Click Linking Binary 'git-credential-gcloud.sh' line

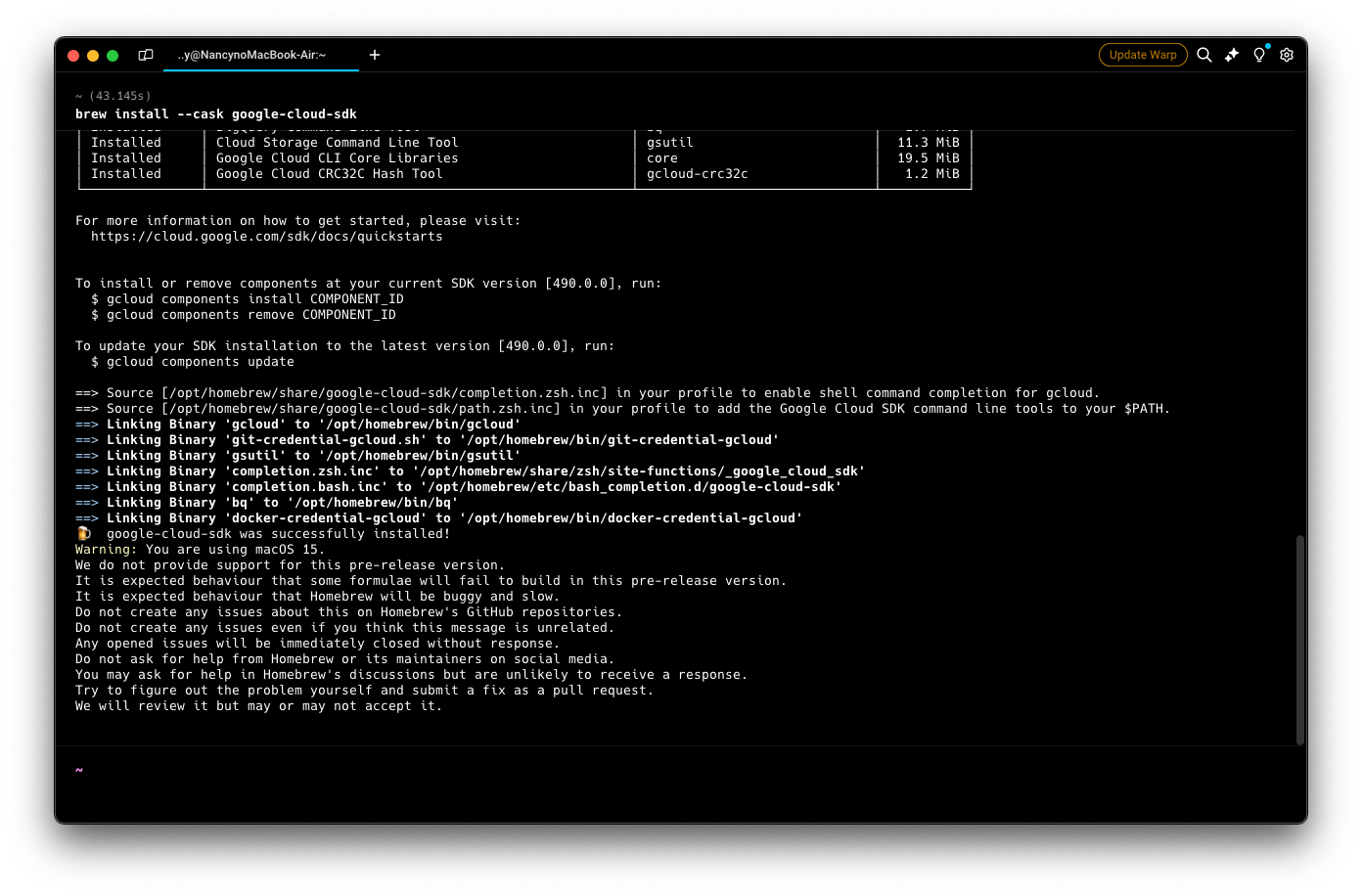click(428, 440)
